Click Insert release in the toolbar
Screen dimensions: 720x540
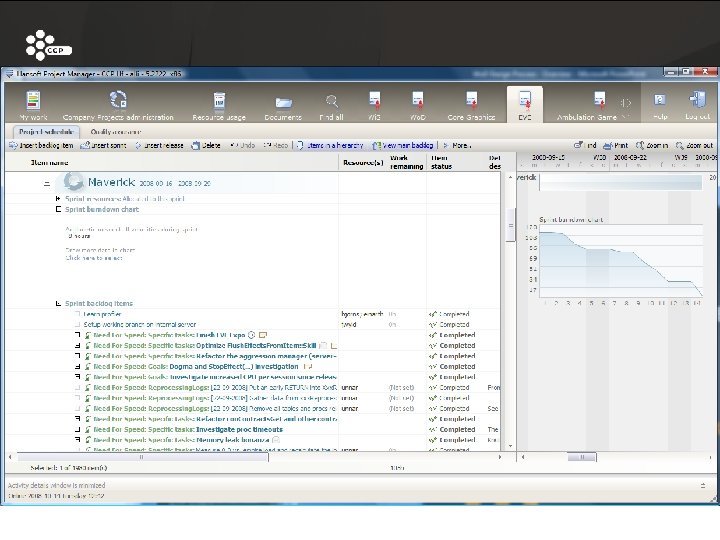pyautogui.click(x=159, y=146)
